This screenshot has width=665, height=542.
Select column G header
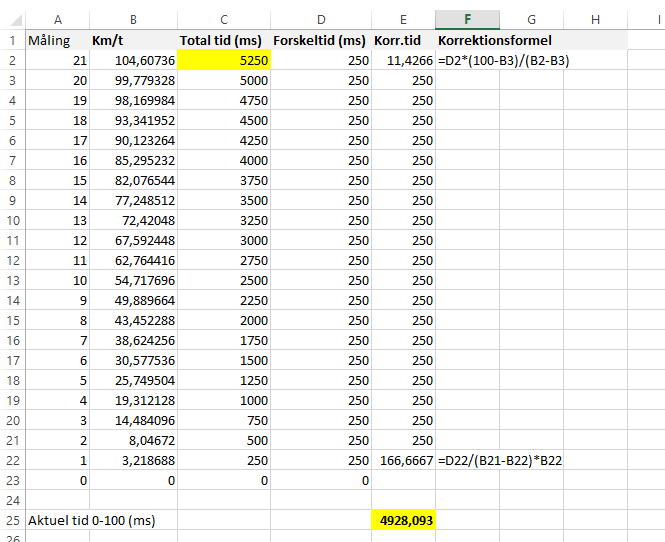tap(531, 20)
